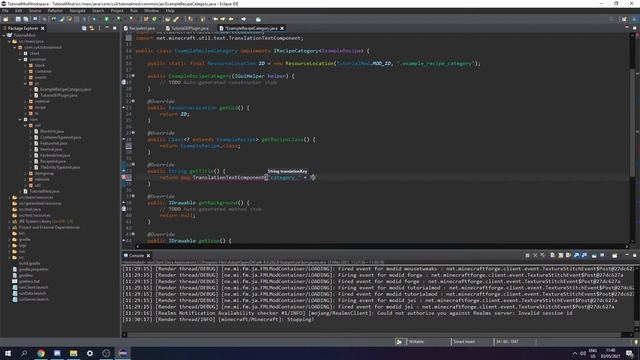Image resolution: width=640 pixels, height=360 pixels.
Task: Click the New file toolbar icon
Action: click(6, 19)
